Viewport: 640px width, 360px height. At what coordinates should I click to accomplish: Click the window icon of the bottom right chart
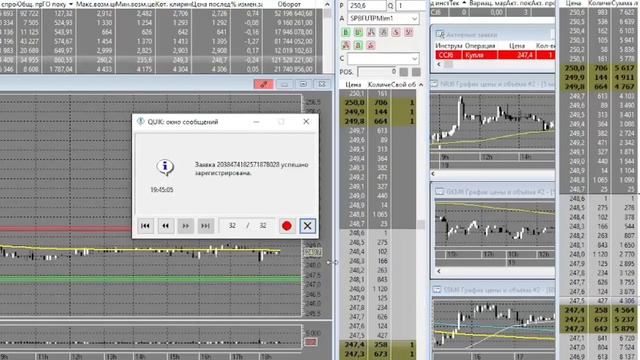(x=437, y=289)
